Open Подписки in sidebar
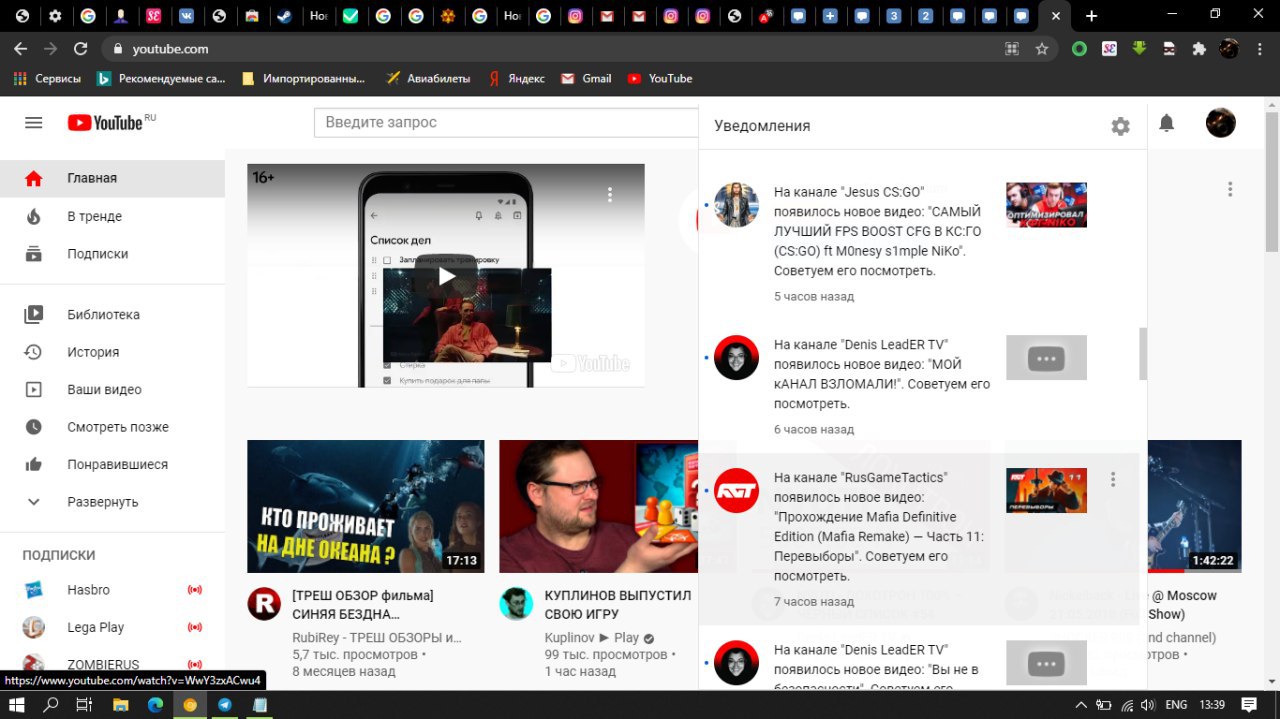Screen dimensions: 1280x719 [112, 254]
